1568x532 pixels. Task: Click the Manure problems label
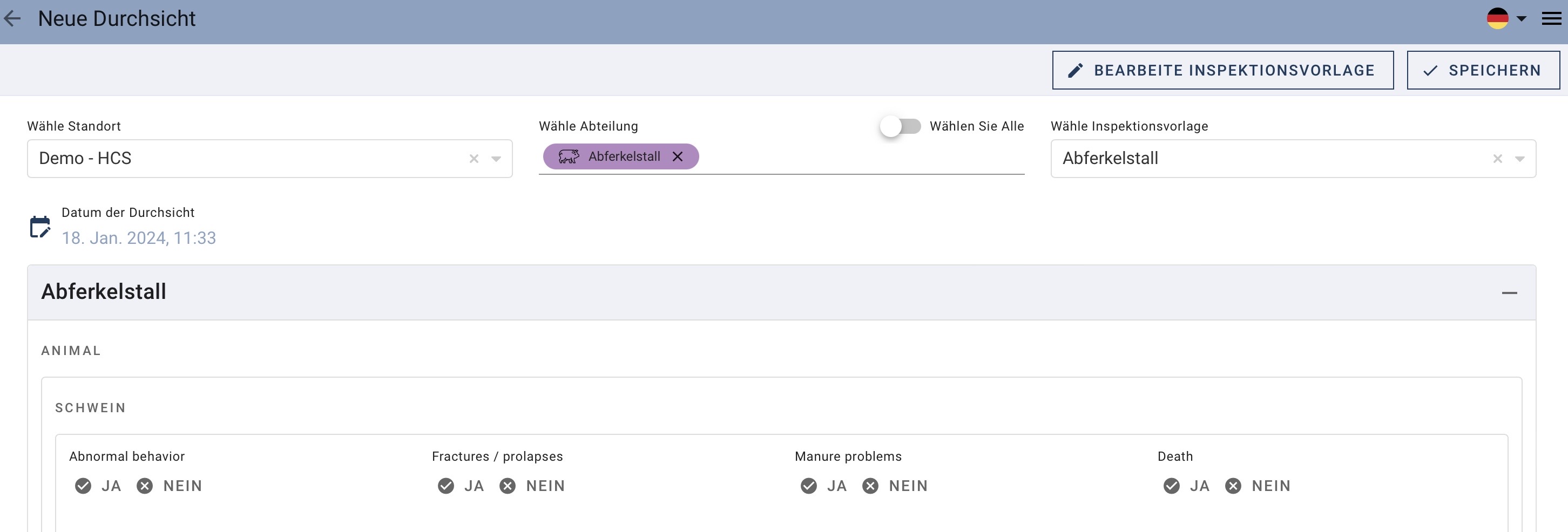click(x=848, y=456)
